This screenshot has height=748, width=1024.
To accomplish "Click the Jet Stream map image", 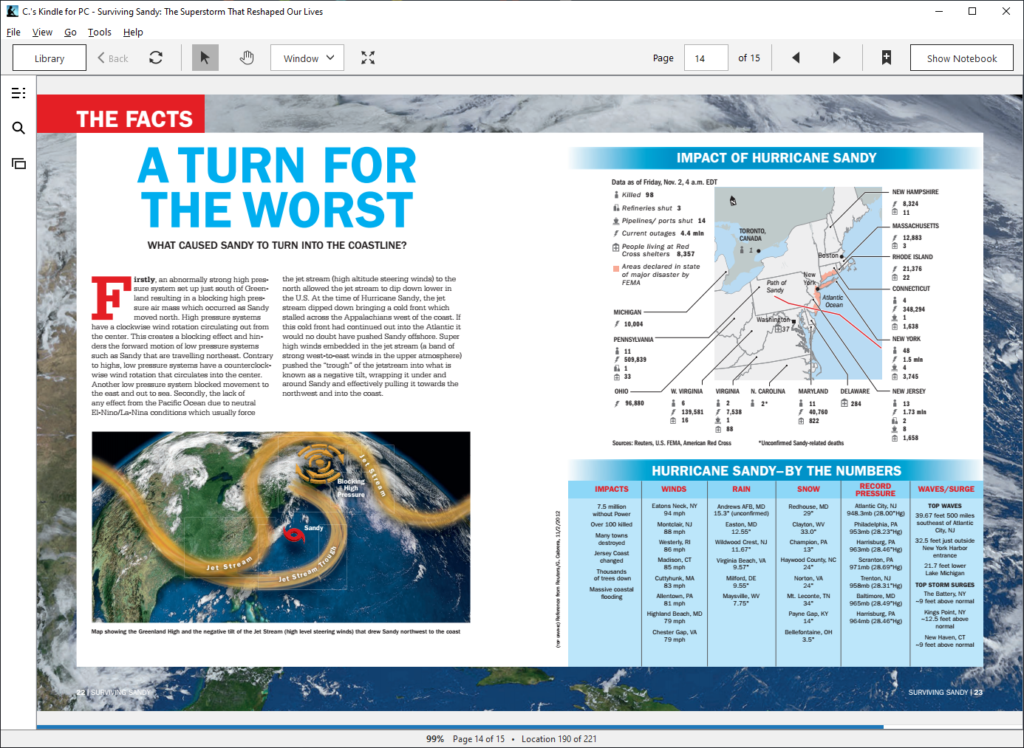I will tap(281, 527).
